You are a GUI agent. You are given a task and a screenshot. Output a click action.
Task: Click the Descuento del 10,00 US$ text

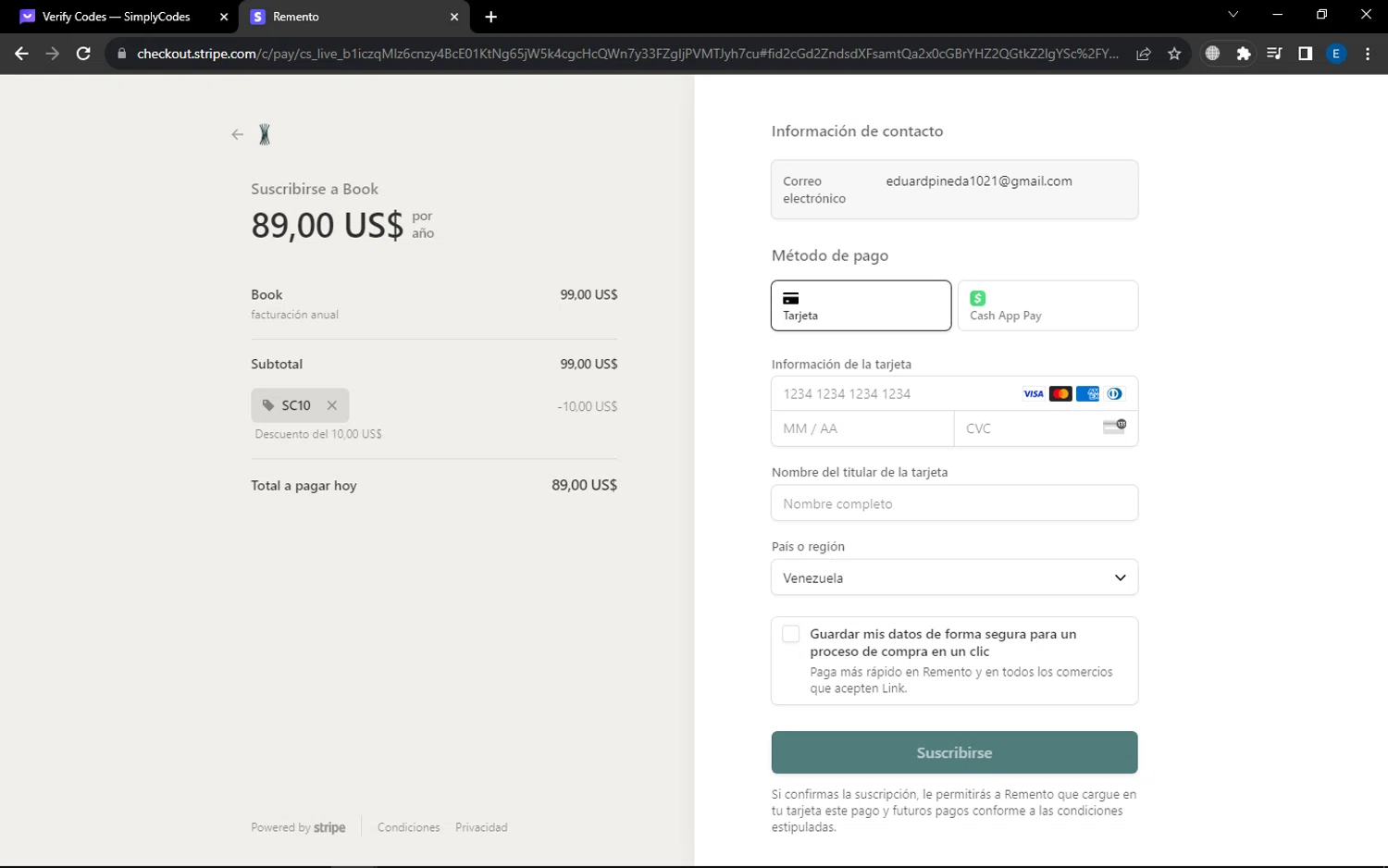click(x=318, y=434)
